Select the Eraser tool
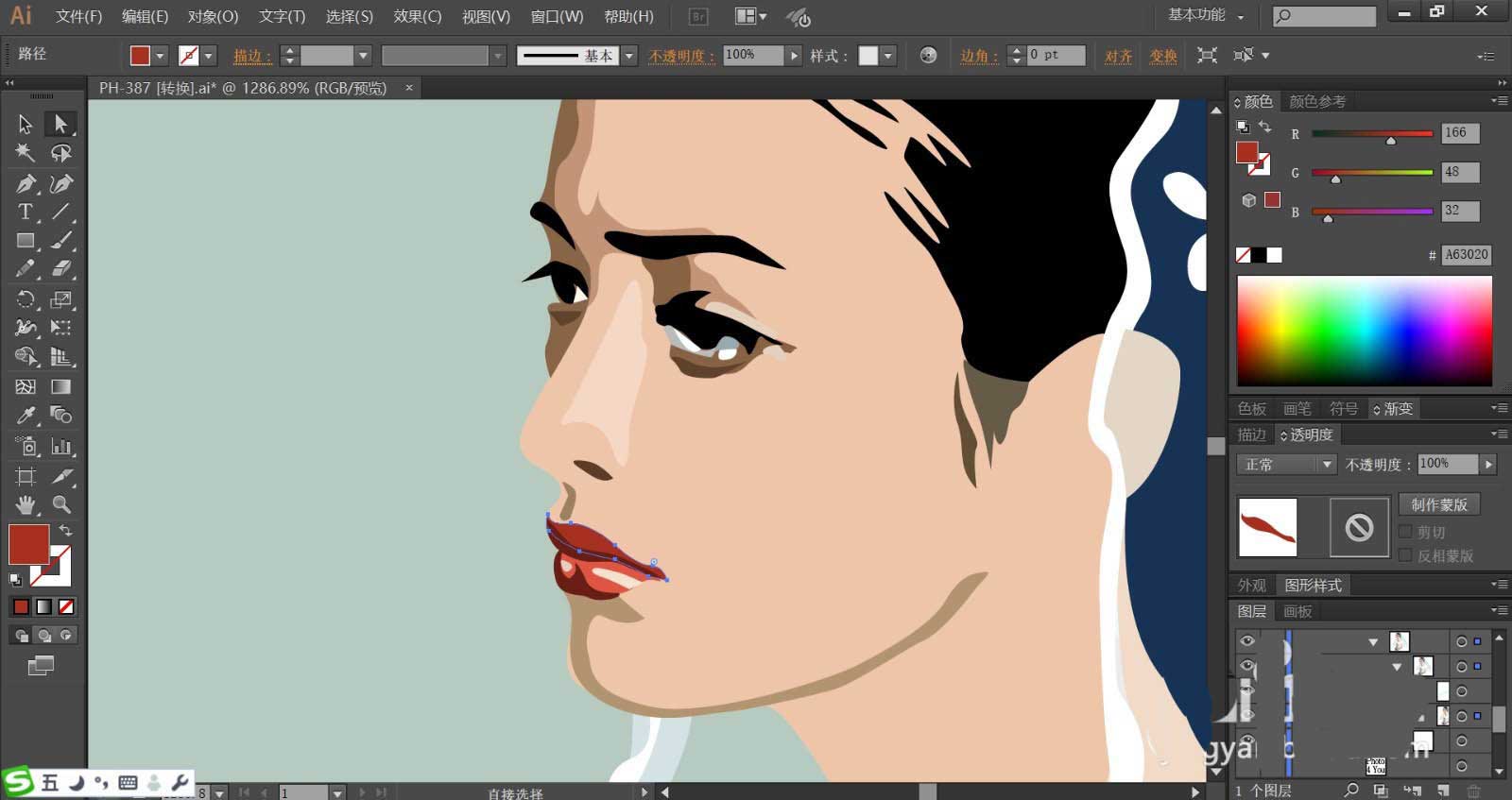The width and height of the screenshot is (1512, 800). (x=61, y=269)
